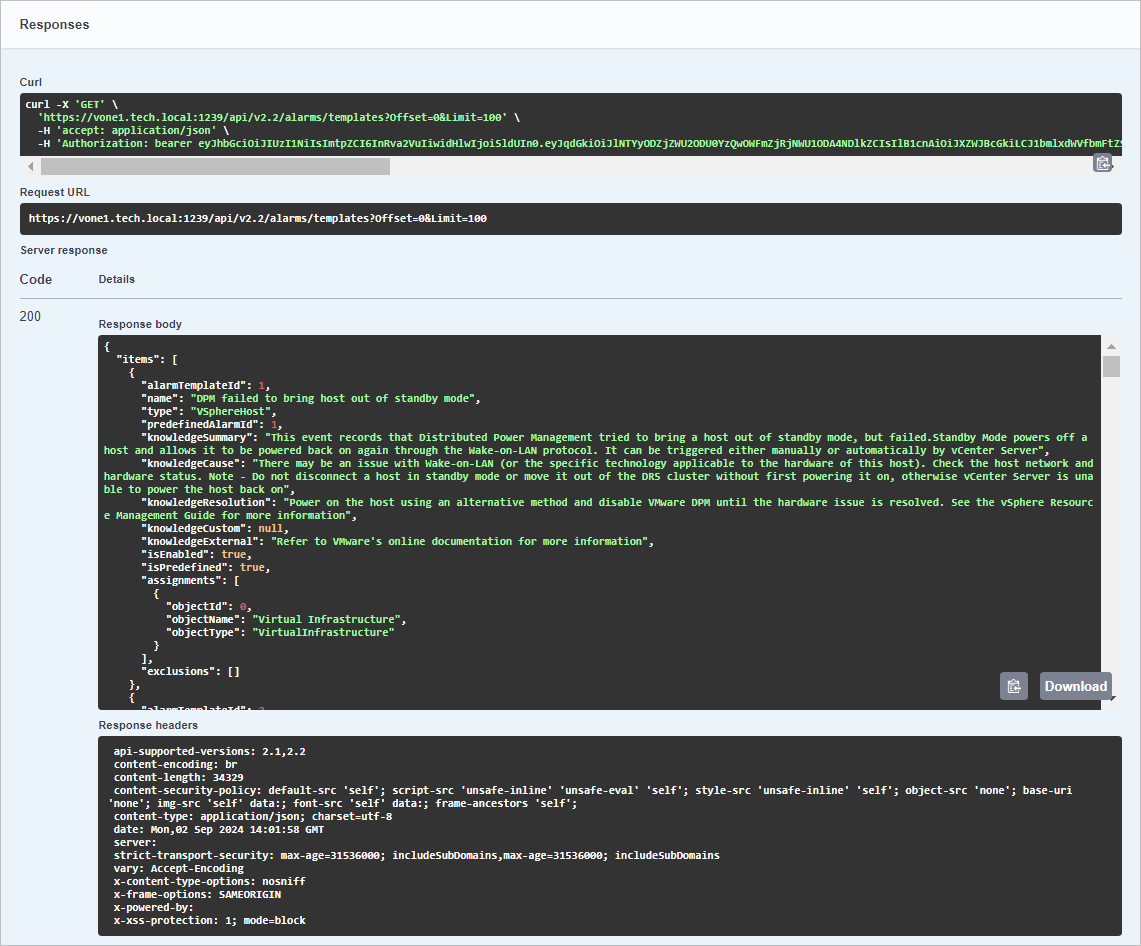Image resolution: width=1141 pixels, height=946 pixels.
Task: Click the "exclusions": [] line
Action: 191,672
